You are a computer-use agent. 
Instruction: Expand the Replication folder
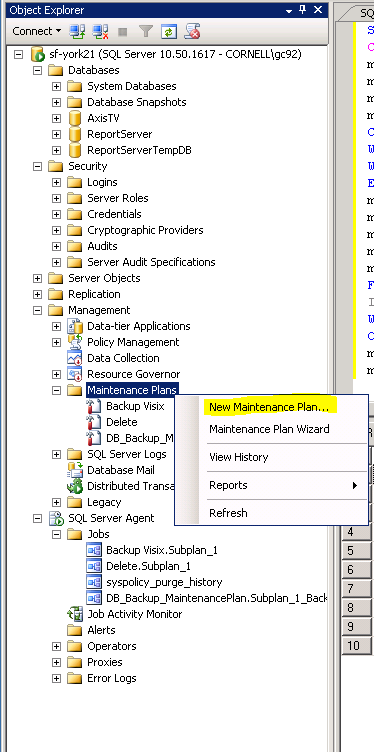(x=37, y=294)
